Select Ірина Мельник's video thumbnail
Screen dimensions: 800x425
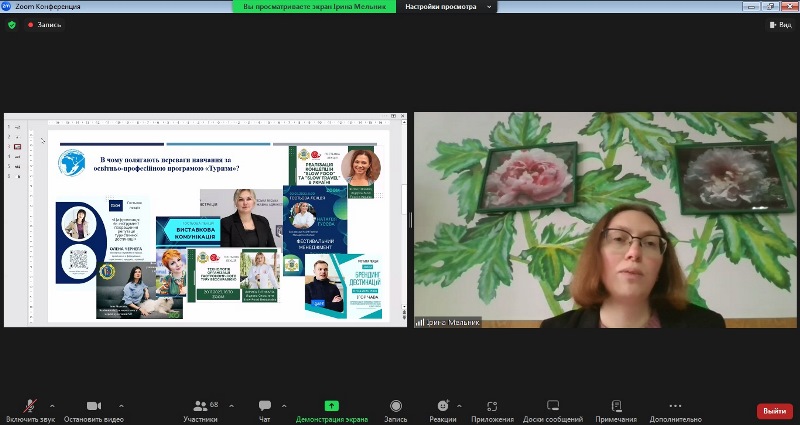(x=605, y=220)
